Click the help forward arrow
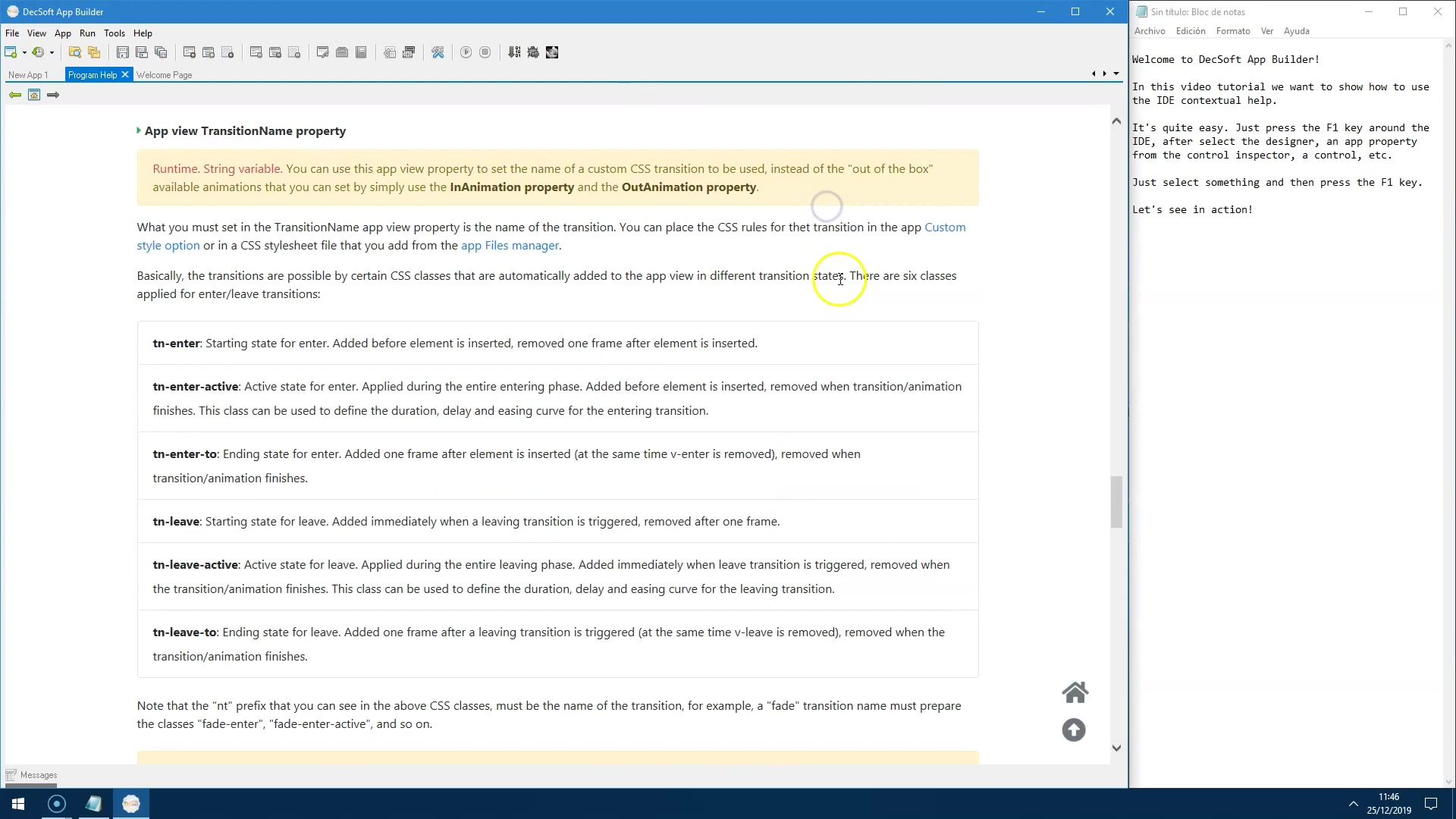 [x=53, y=95]
